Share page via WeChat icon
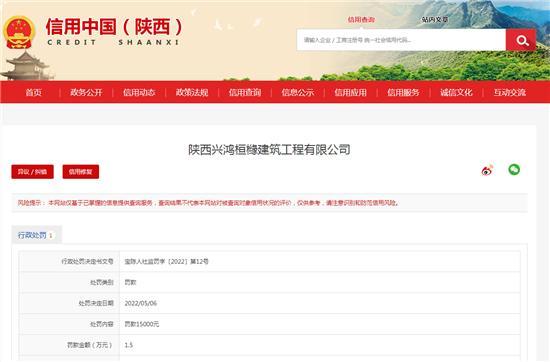This screenshot has width=550, height=362. [514, 170]
